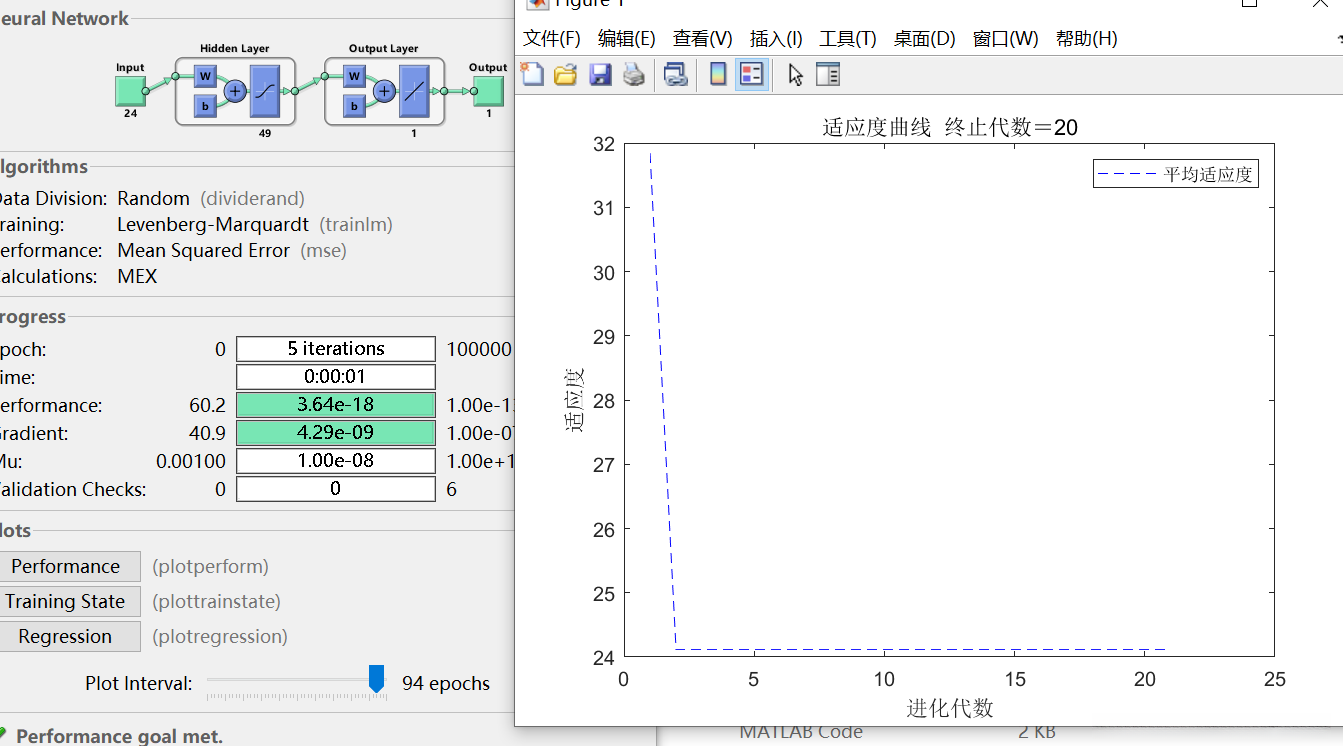Click the Mu progress bar 1.00e-08
The image size is (1343, 746).
click(x=336, y=461)
